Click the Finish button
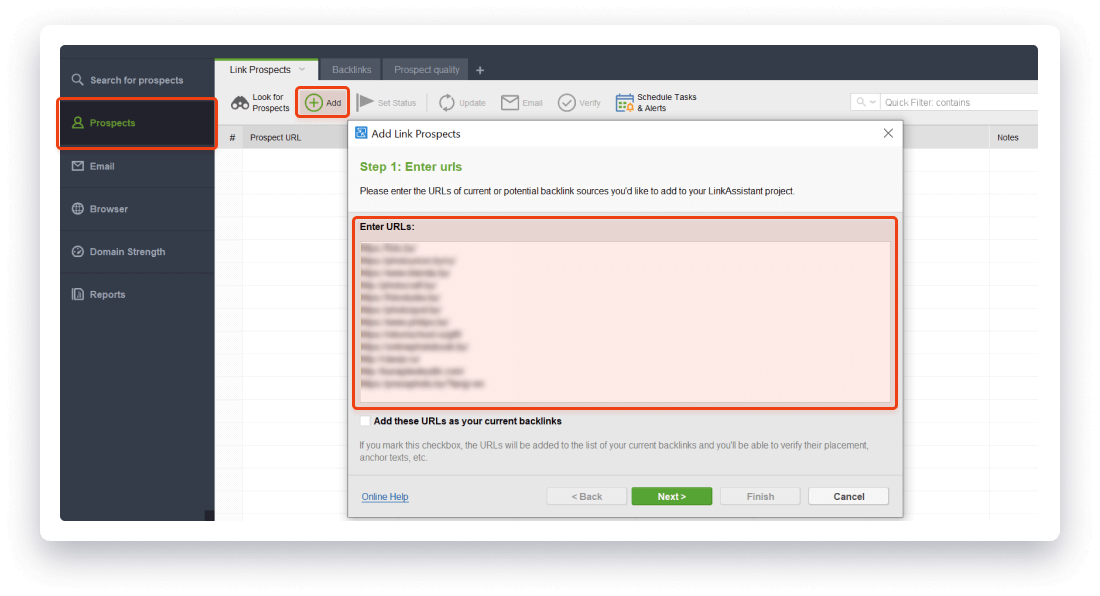This screenshot has height=596, width=1100. [x=760, y=496]
